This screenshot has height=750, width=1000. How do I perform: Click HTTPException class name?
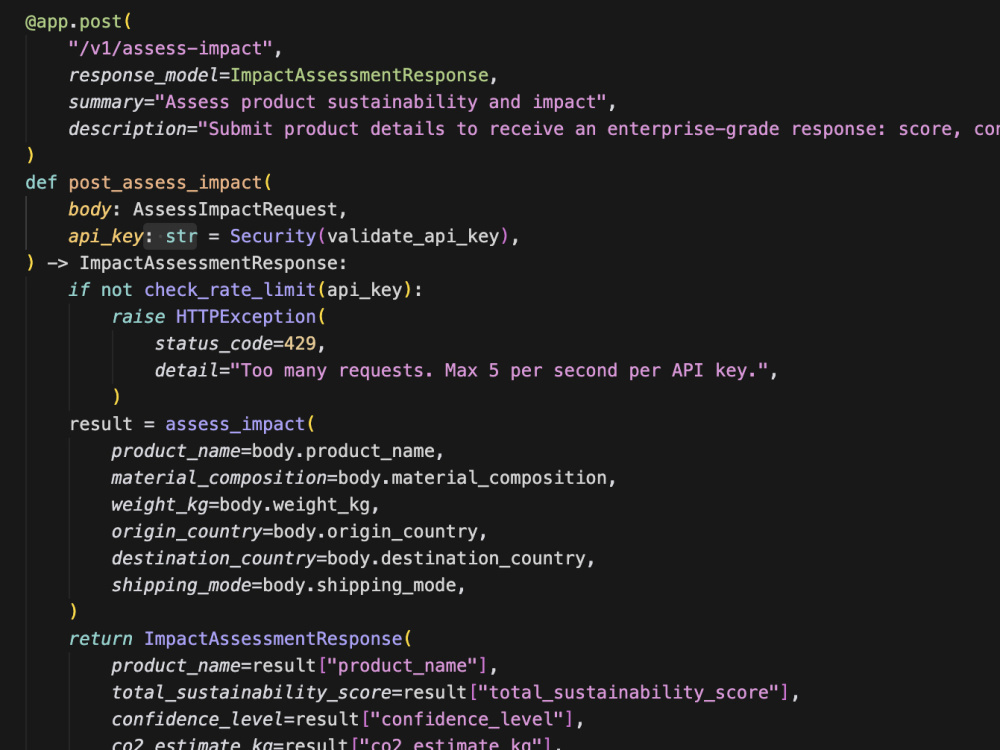(246, 316)
